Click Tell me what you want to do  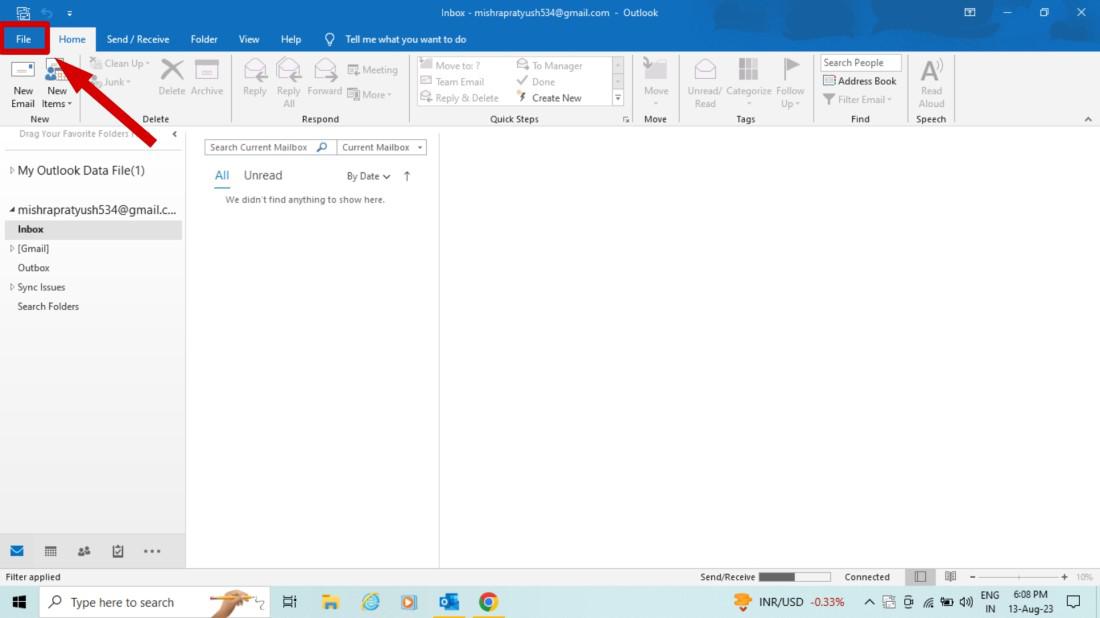(405, 39)
